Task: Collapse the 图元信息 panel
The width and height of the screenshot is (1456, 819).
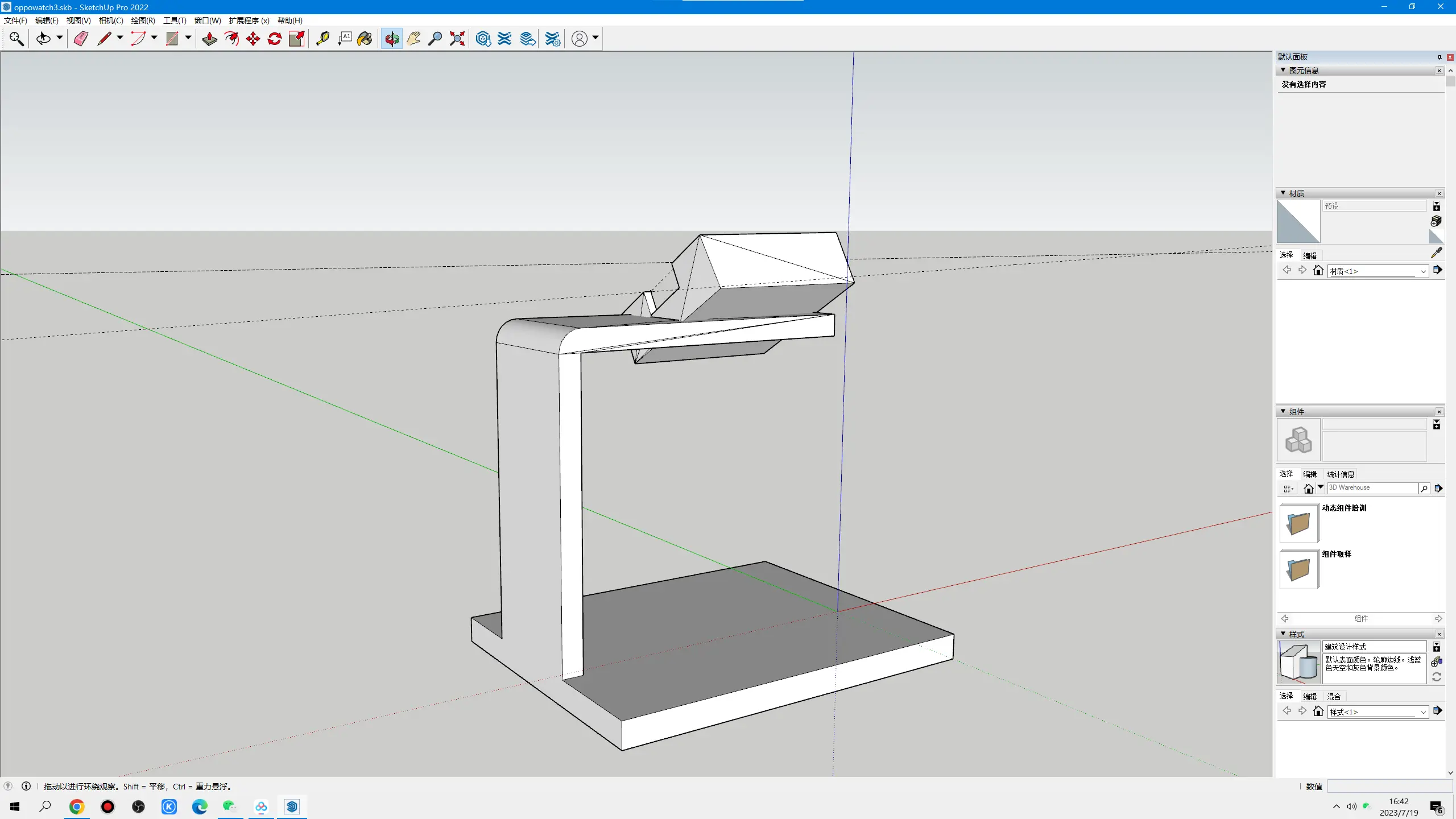Action: point(1283,70)
